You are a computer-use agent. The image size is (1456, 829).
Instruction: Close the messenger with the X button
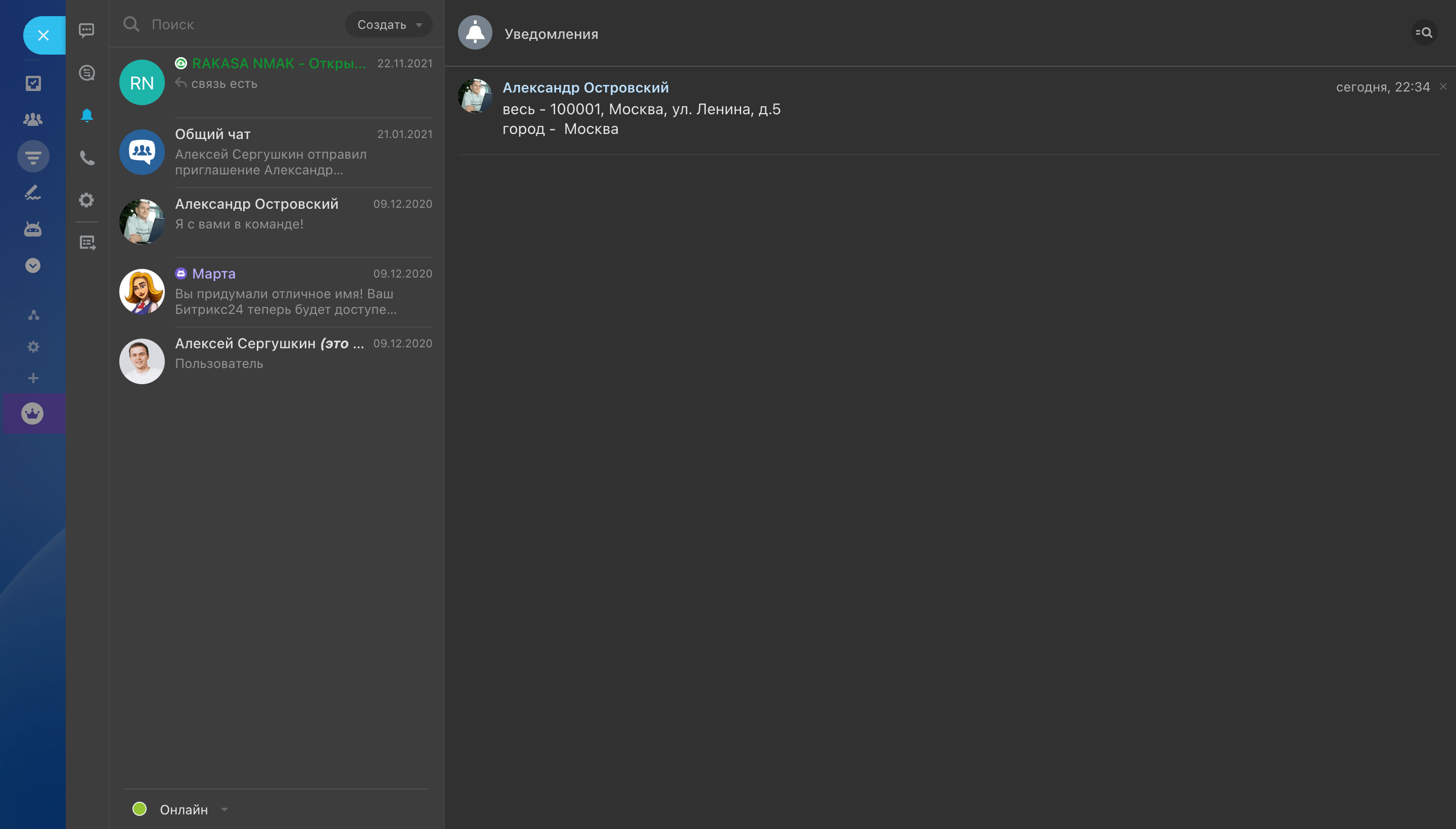pos(43,35)
